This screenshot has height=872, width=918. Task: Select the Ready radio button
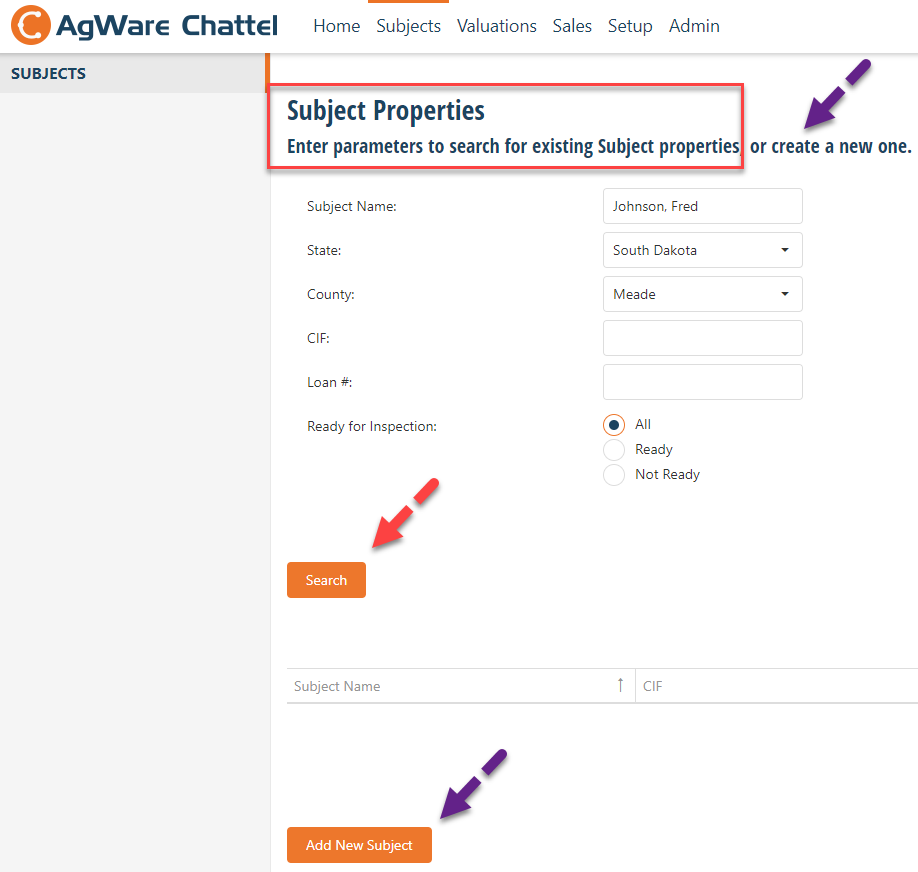click(614, 450)
